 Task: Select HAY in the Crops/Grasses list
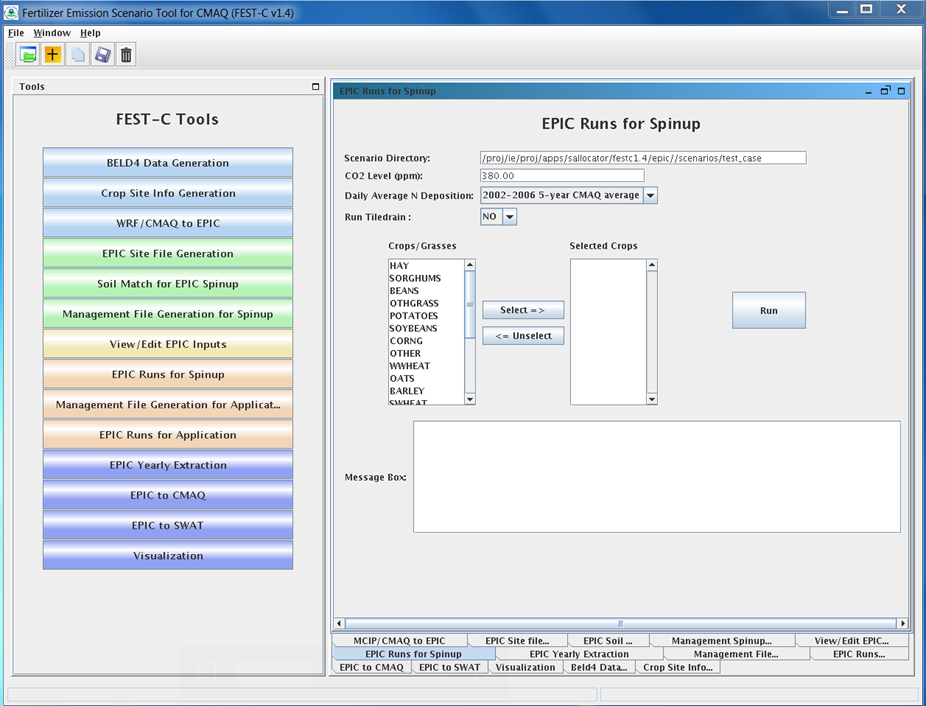pyautogui.click(x=426, y=266)
